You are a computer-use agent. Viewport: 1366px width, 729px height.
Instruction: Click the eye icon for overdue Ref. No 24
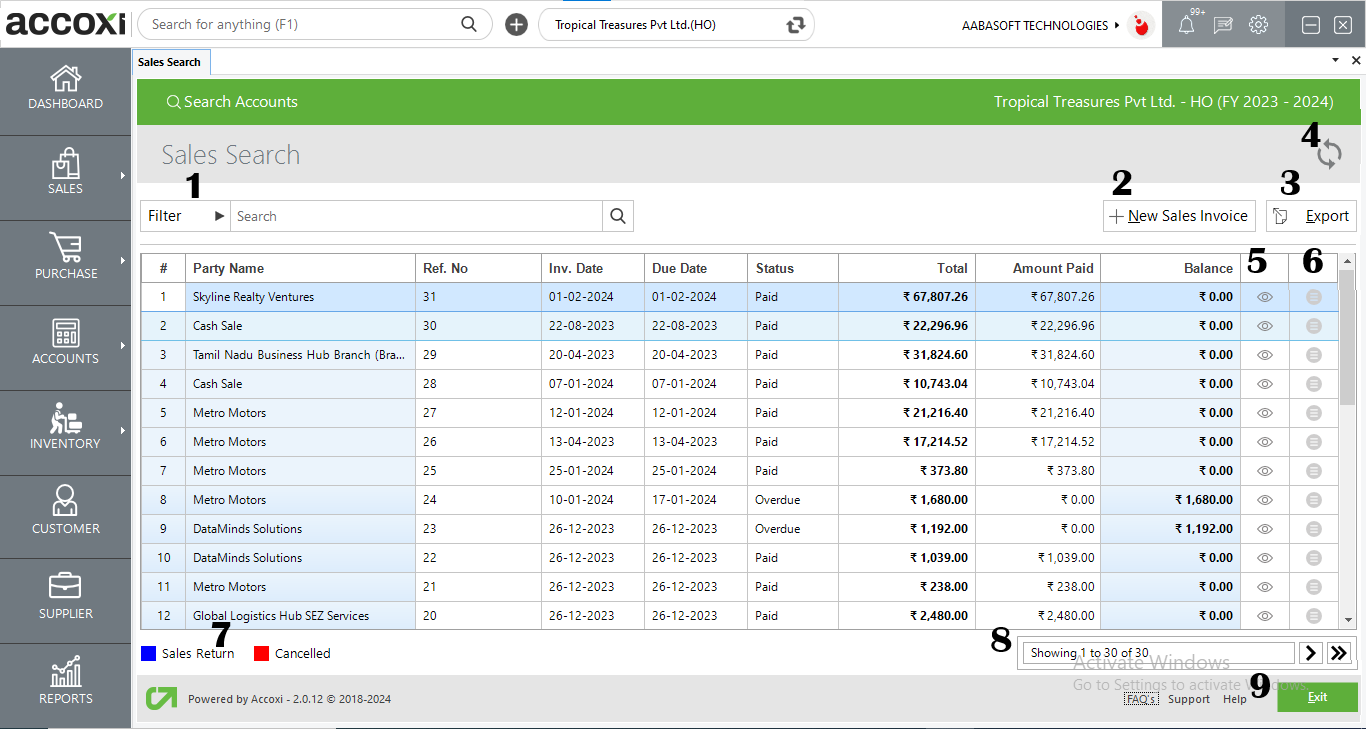pos(1265,500)
